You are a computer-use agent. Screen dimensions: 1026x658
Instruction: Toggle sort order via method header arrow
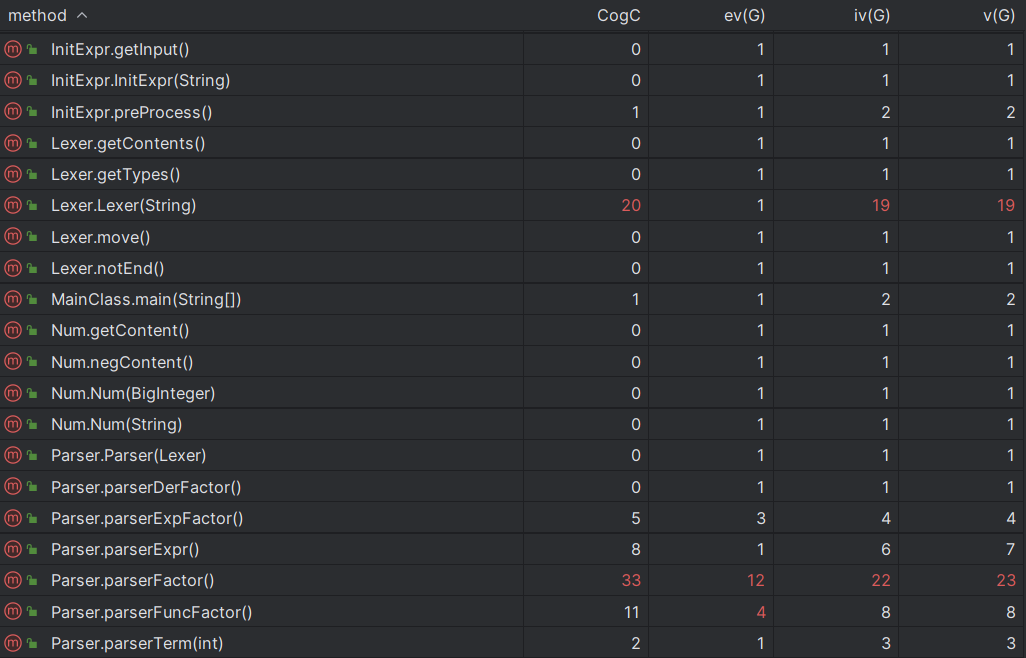point(82,15)
